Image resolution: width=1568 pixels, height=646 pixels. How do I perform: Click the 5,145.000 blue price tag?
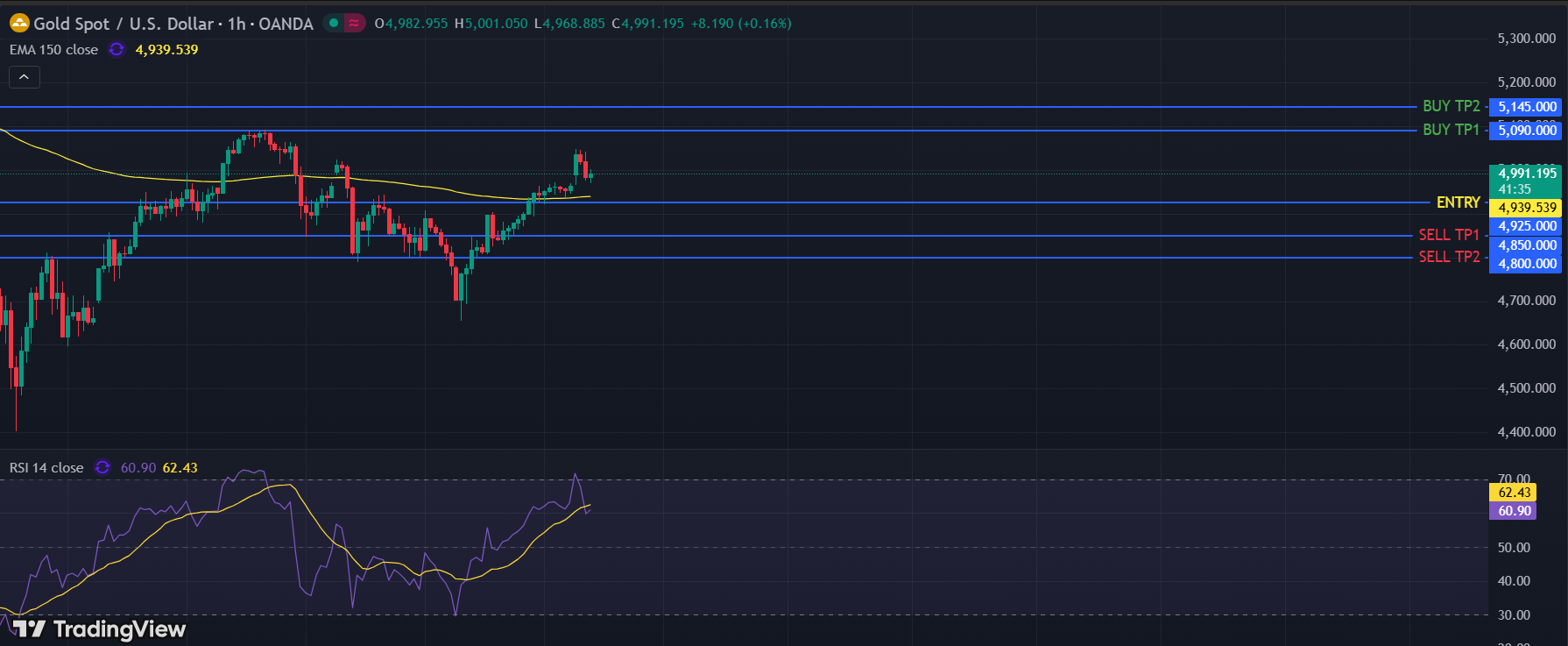click(1526, 107)
